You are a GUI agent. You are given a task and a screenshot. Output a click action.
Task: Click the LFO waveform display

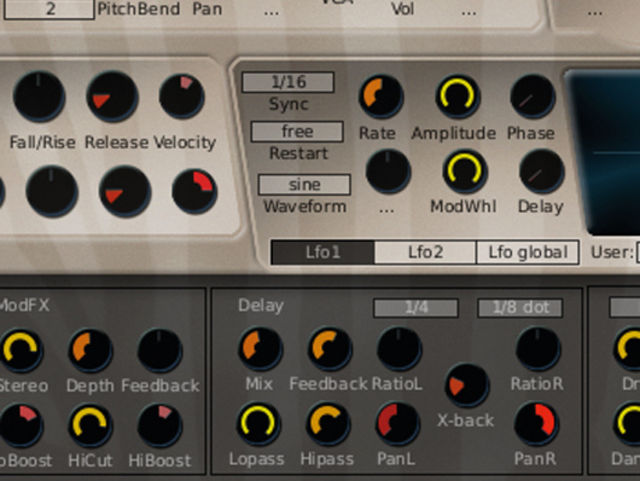click(x=604, y=152)
